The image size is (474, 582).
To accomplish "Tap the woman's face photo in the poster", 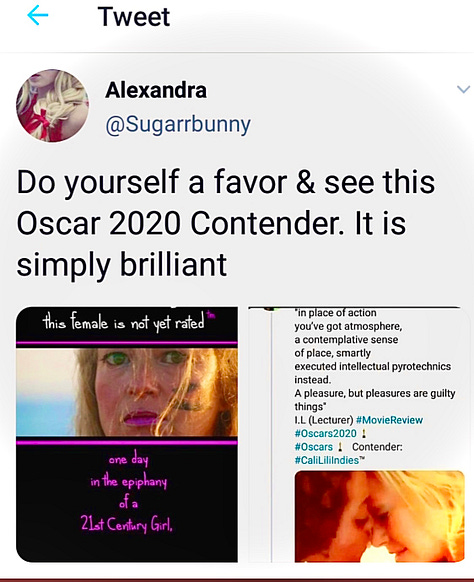I will pos(127,392).
